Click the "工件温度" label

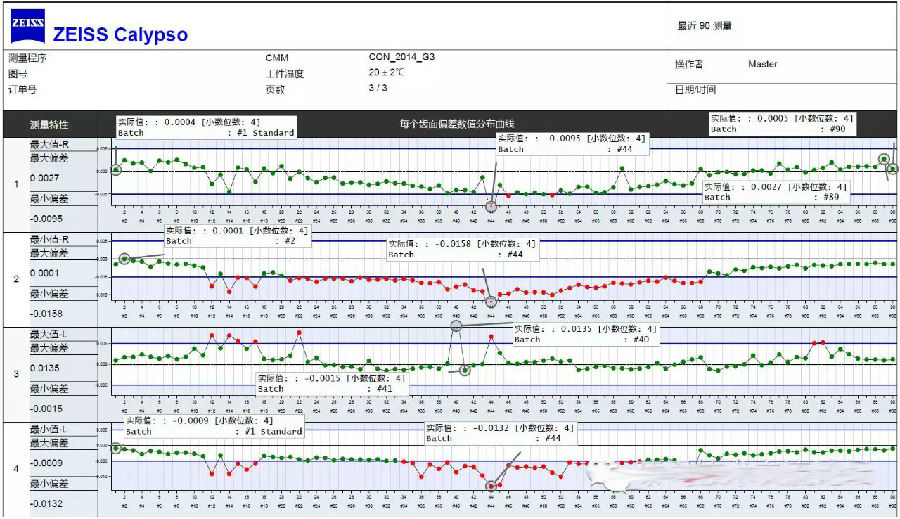[285, 74]
